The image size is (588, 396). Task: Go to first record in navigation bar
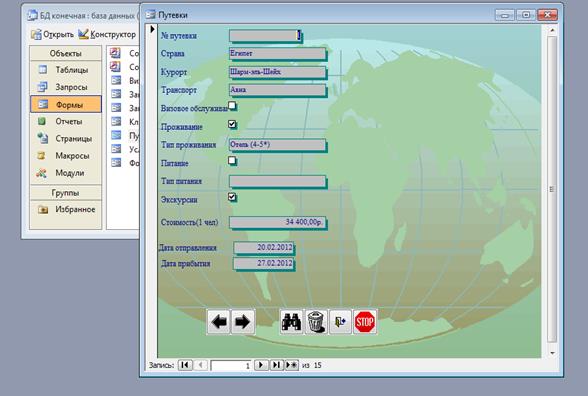[185, 365]
